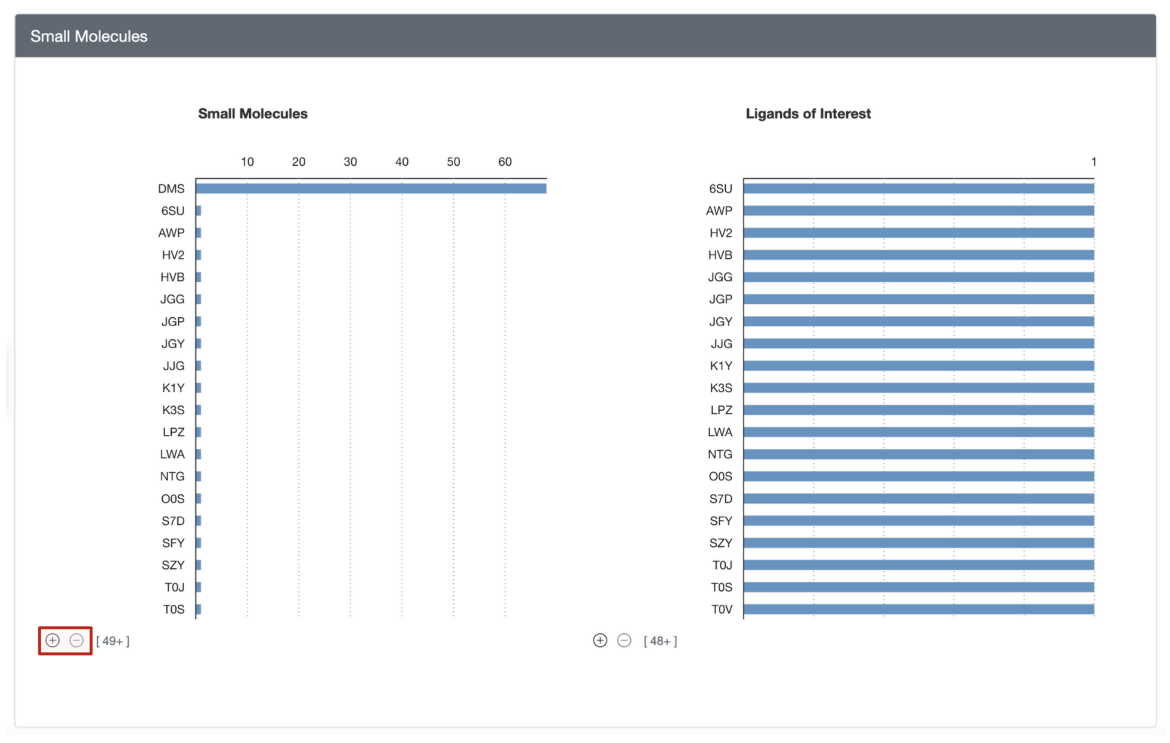The width and height of the screenshot is (1170, 743).
Task: Click the long DMS bar
Action: pyautogui.click(x=371, y=188)
